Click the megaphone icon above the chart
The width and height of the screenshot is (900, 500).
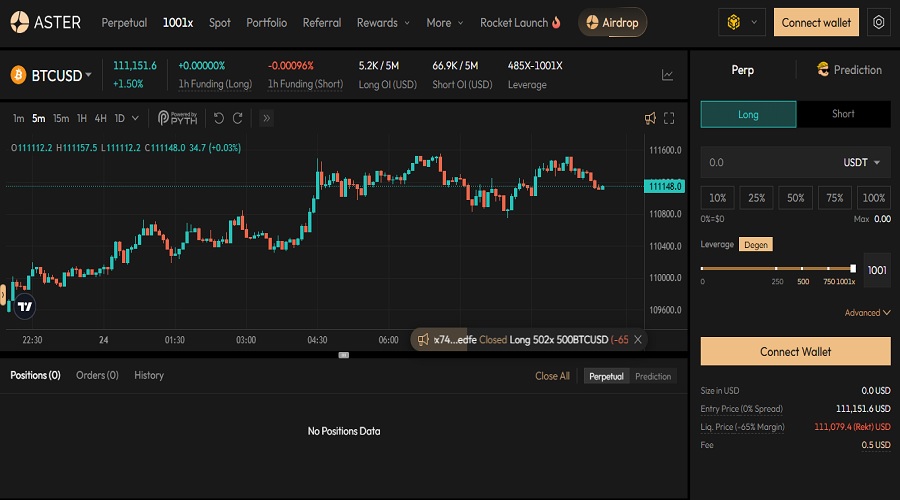coord(650,118)
